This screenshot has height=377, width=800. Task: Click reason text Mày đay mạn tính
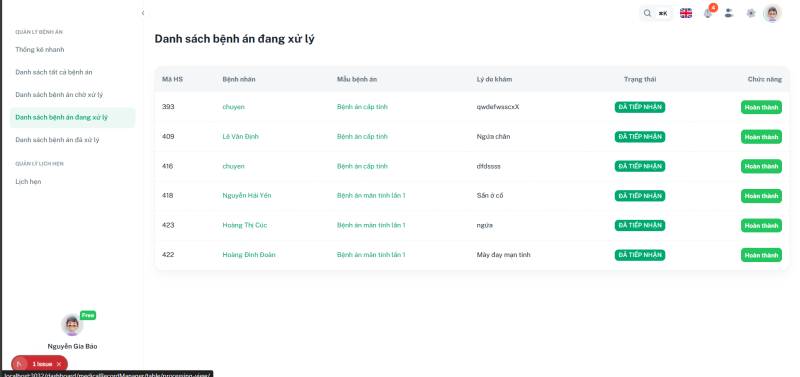click(504, 255)
